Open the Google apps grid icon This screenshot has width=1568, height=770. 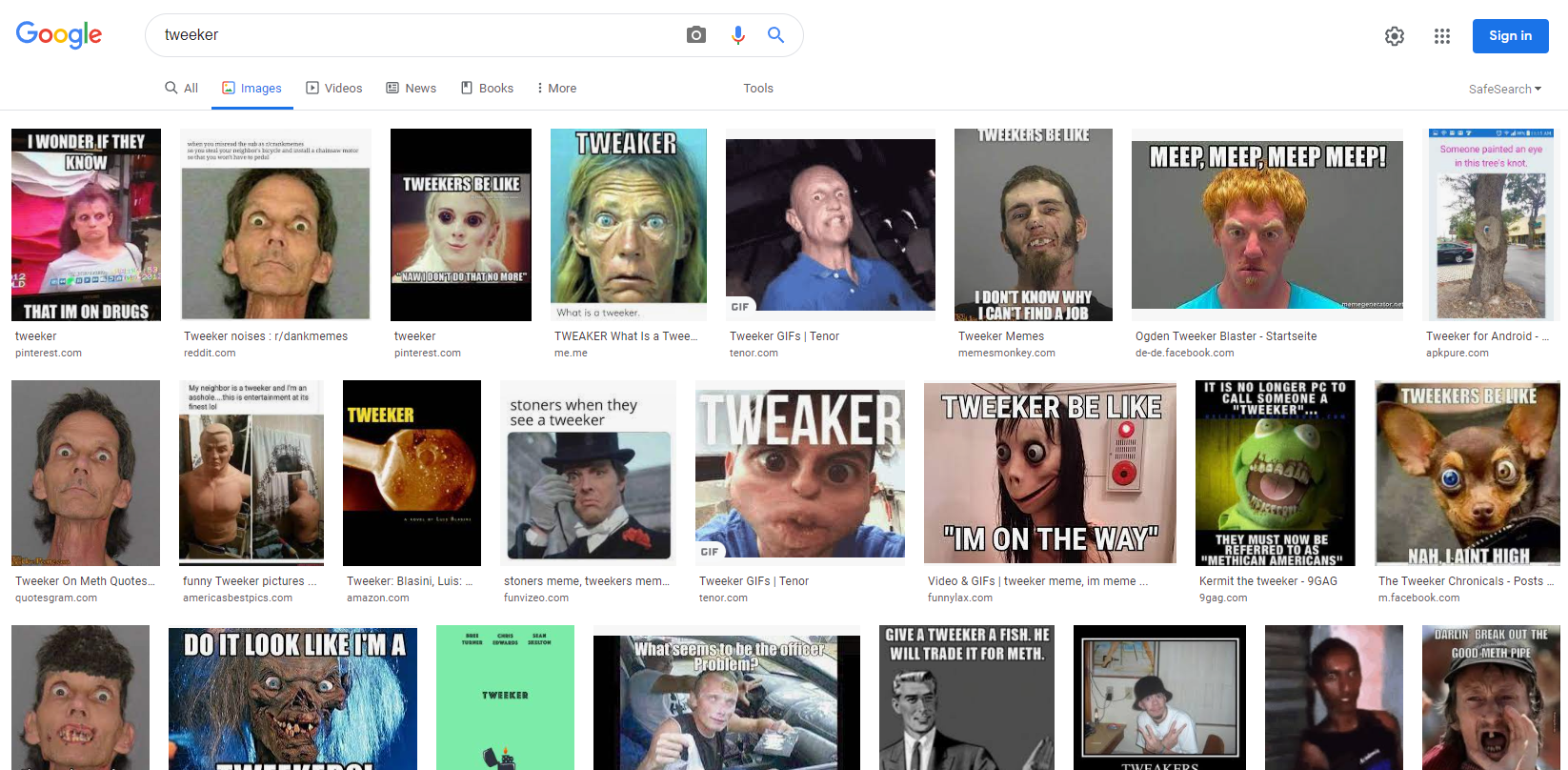(1442, 36)
